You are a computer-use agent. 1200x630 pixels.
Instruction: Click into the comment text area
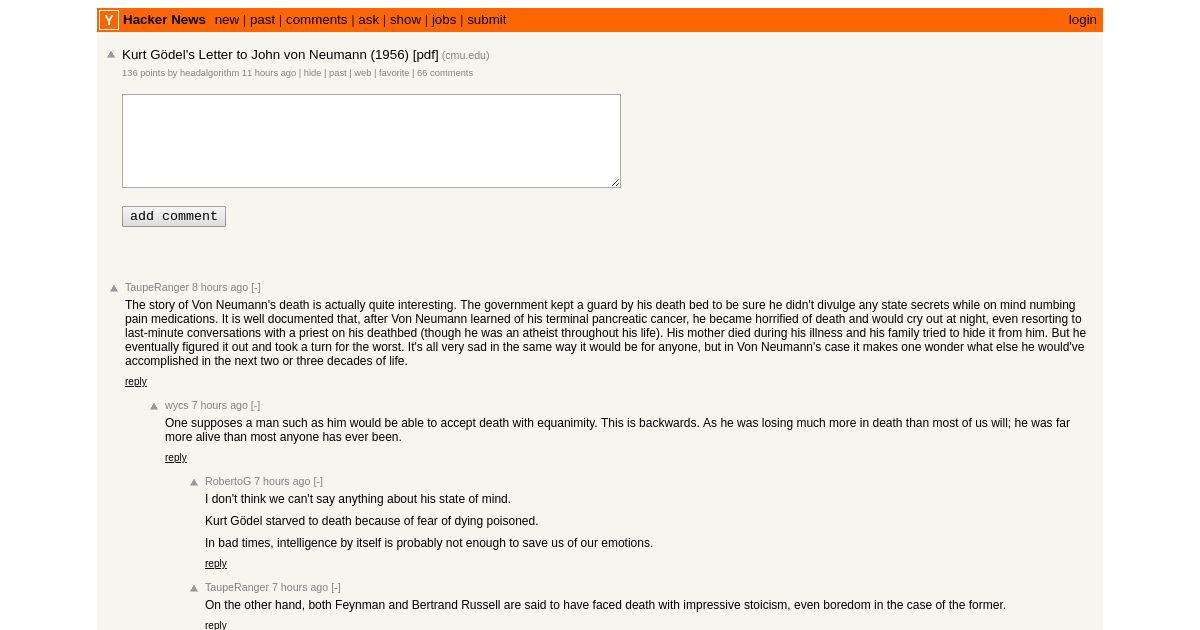point(371,141)
